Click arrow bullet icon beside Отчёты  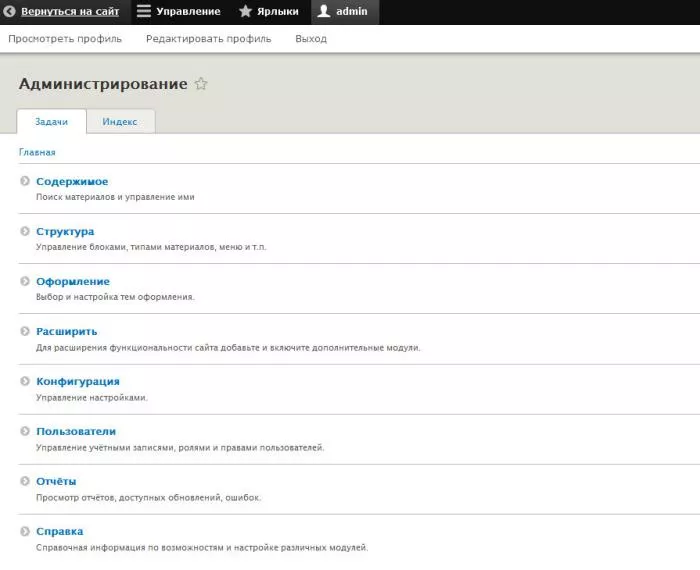point(25,481)
